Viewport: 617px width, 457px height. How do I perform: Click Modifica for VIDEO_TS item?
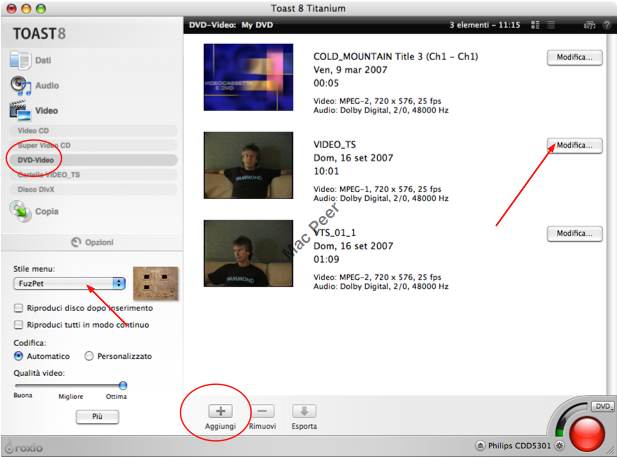(x=575, y=146)
